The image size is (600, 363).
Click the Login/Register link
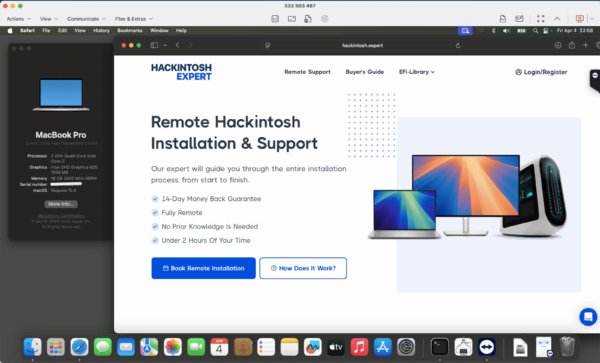(x=541, y=72)
